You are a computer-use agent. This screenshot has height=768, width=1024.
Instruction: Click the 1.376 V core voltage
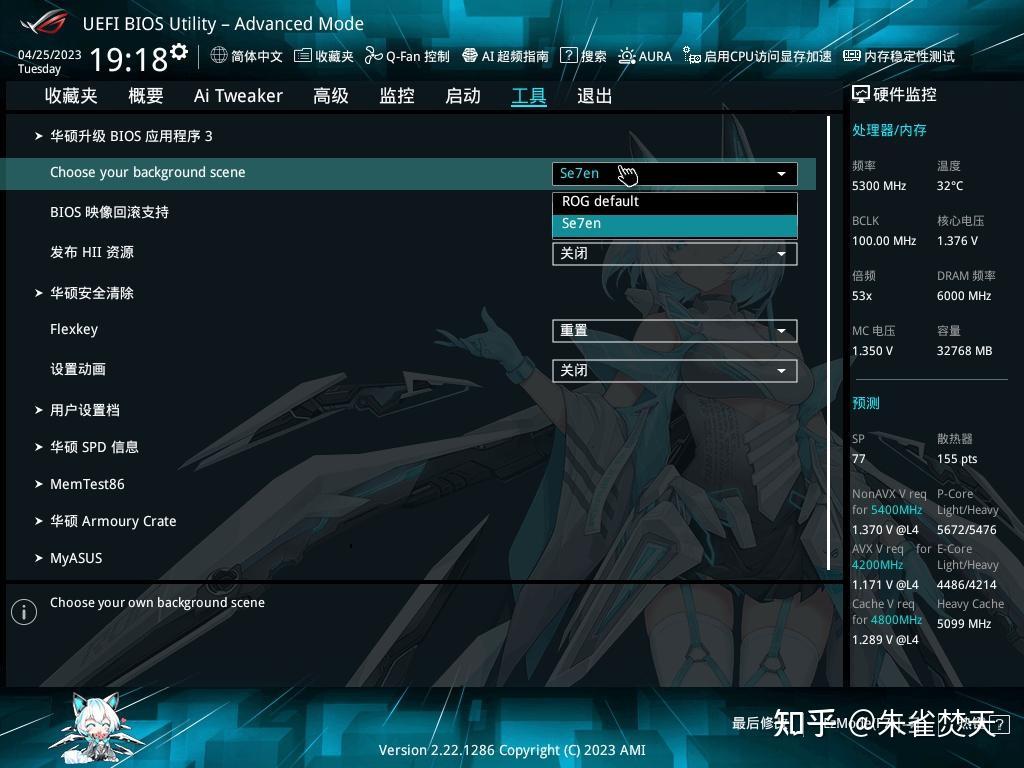(x=957, y=241)
